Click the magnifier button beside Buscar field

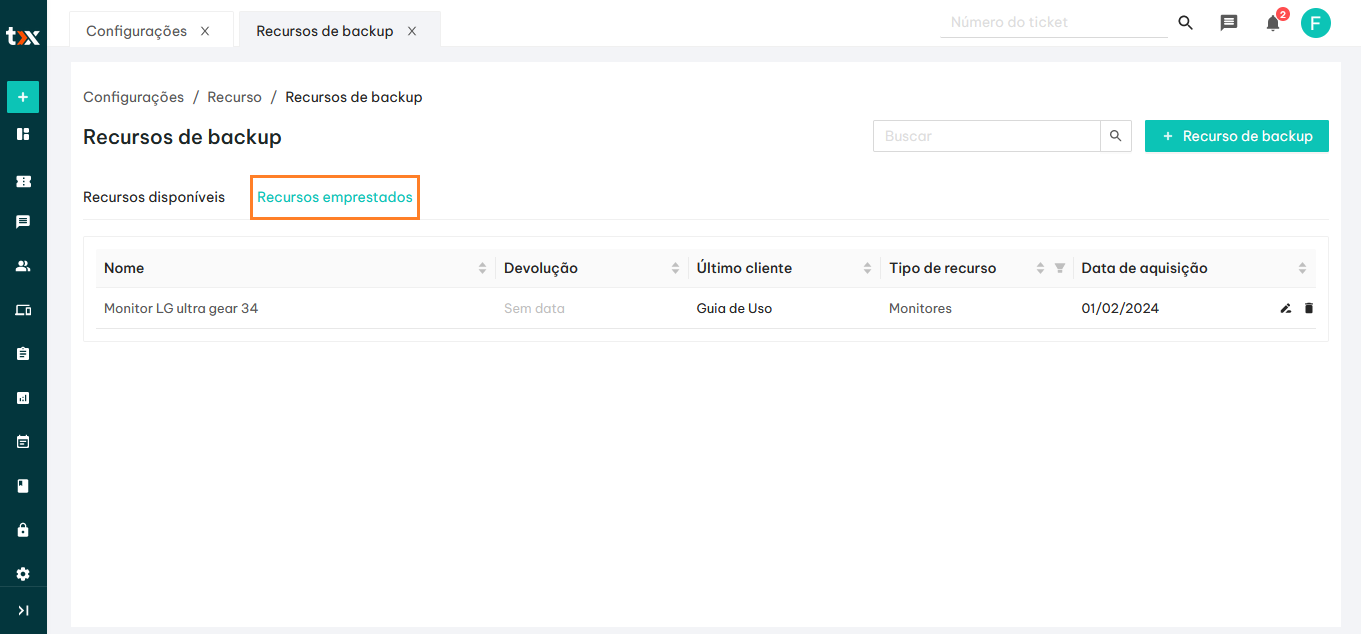(1116, 136)
